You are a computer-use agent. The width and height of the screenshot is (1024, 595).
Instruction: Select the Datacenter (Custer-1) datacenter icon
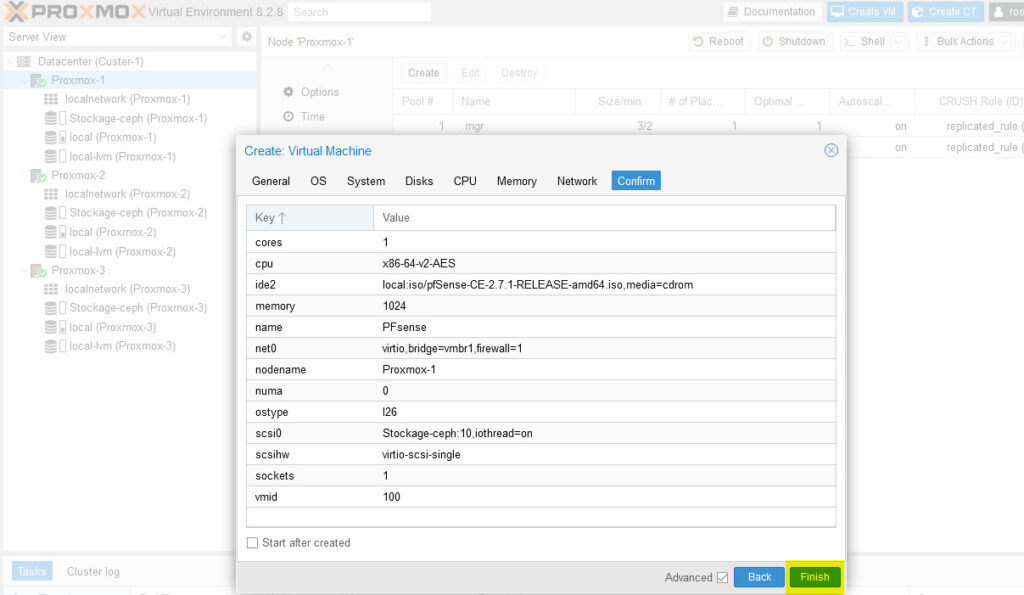coord(24,61)
